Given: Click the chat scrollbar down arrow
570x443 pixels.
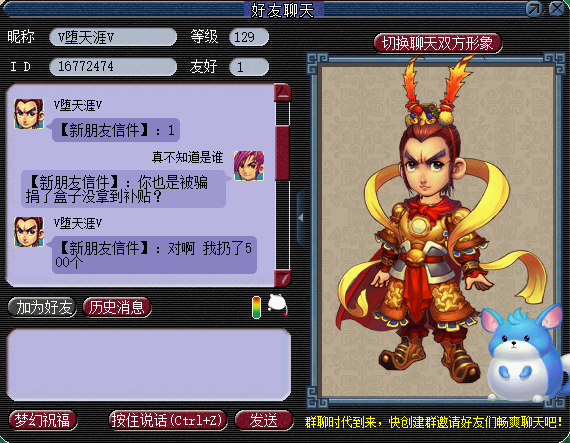Looking at the screenshot, I should tap(282, 278).
